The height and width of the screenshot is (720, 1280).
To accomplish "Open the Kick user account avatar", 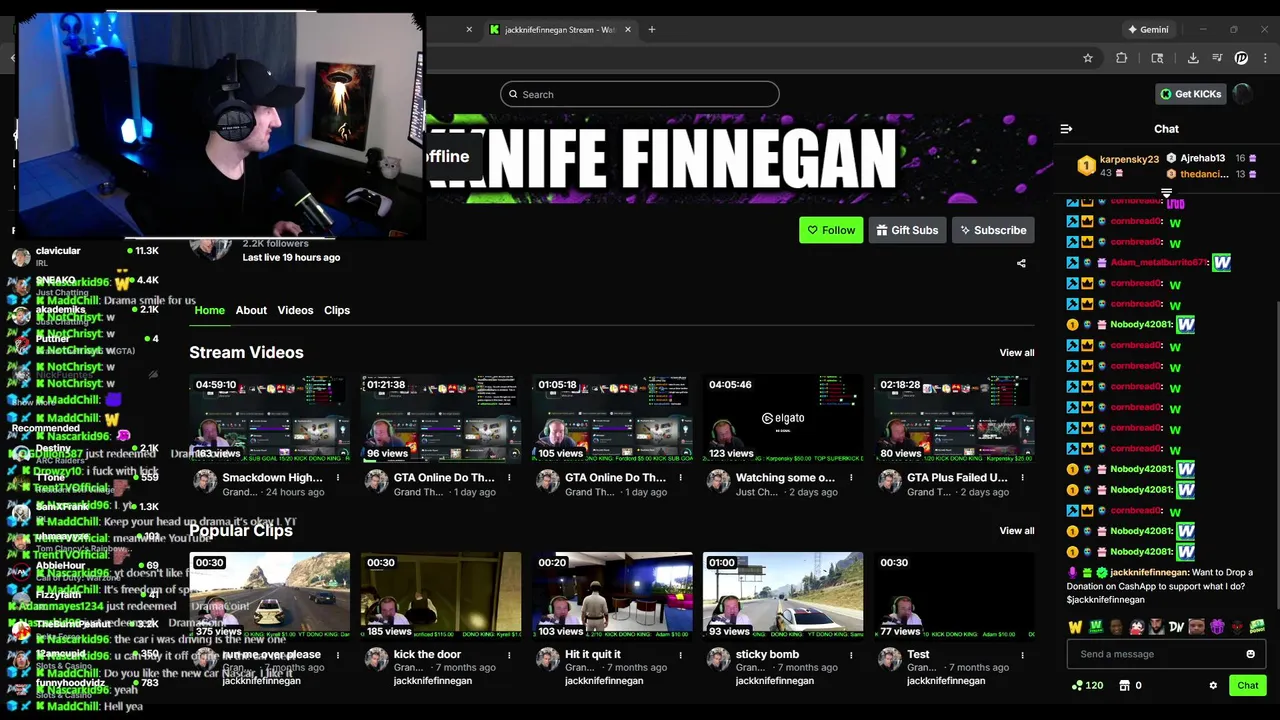I will point(1242,94).
